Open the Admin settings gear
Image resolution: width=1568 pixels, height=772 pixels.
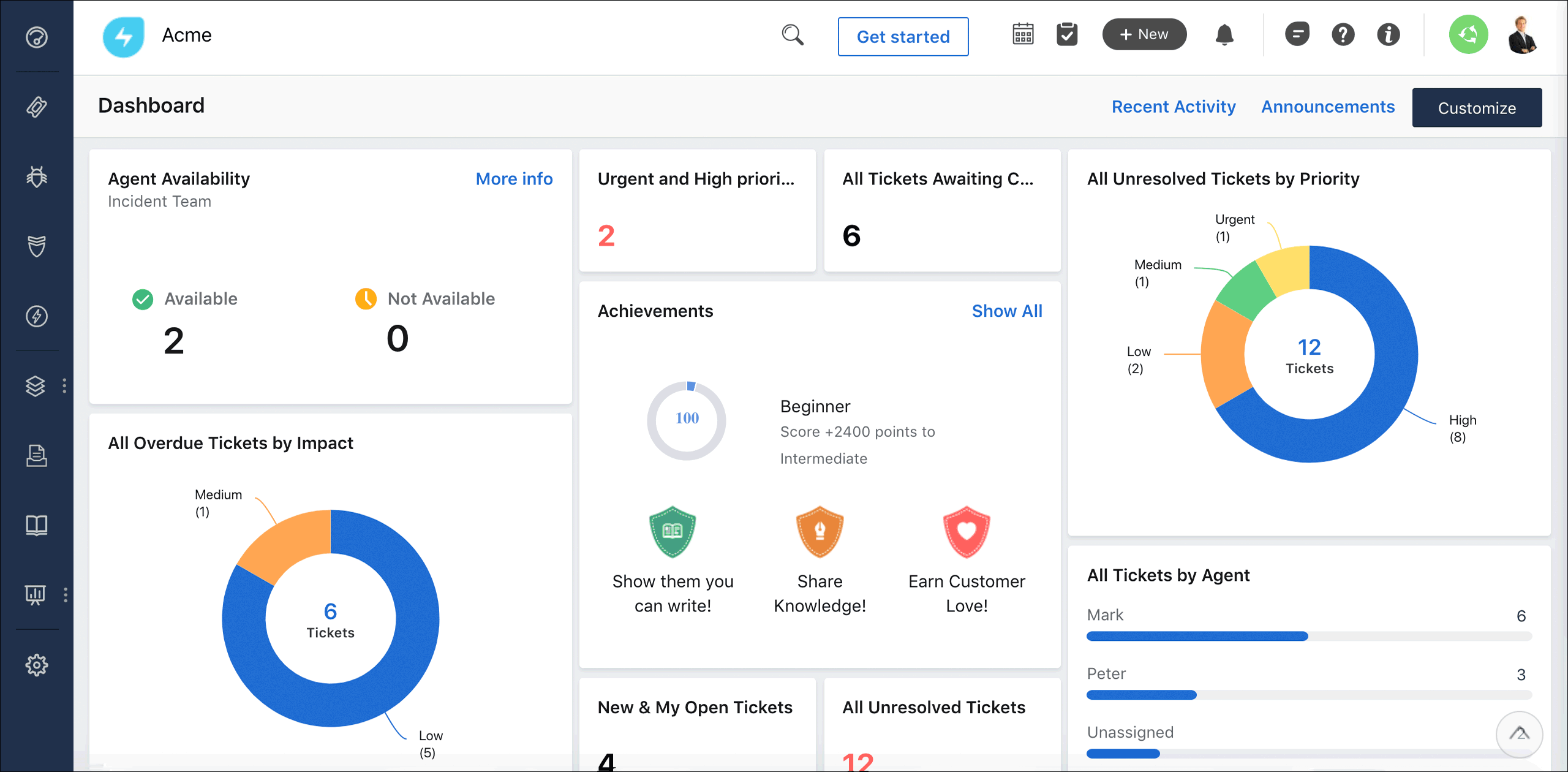tap(37, 664)
